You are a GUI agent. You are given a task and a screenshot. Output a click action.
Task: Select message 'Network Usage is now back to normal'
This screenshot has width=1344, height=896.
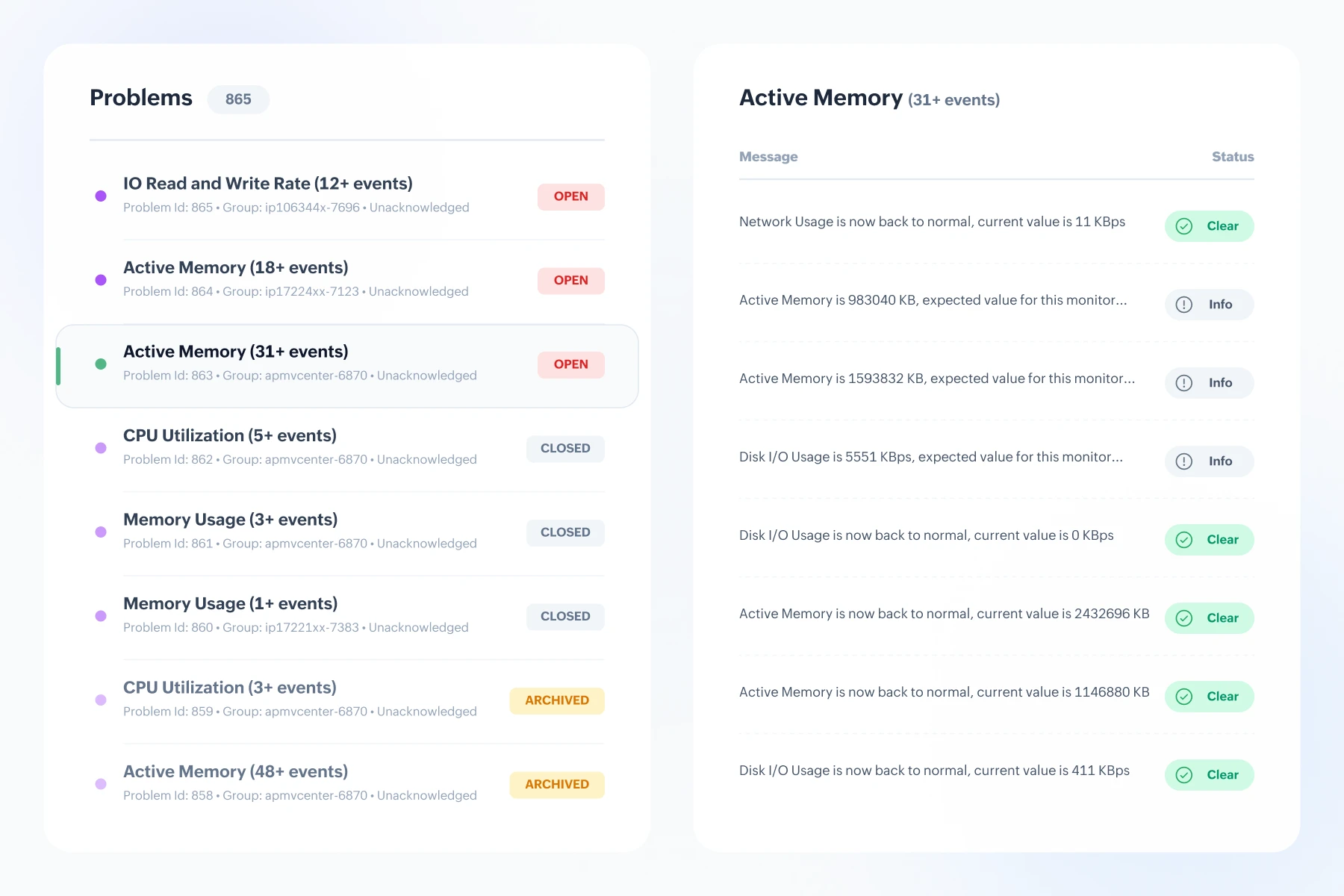pos(932,222)
